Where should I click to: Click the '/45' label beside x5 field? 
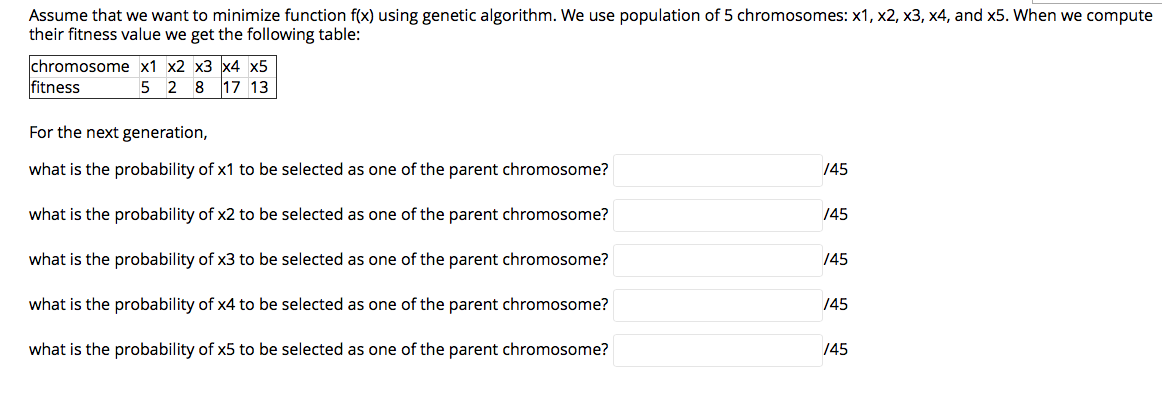coord(836,349)
